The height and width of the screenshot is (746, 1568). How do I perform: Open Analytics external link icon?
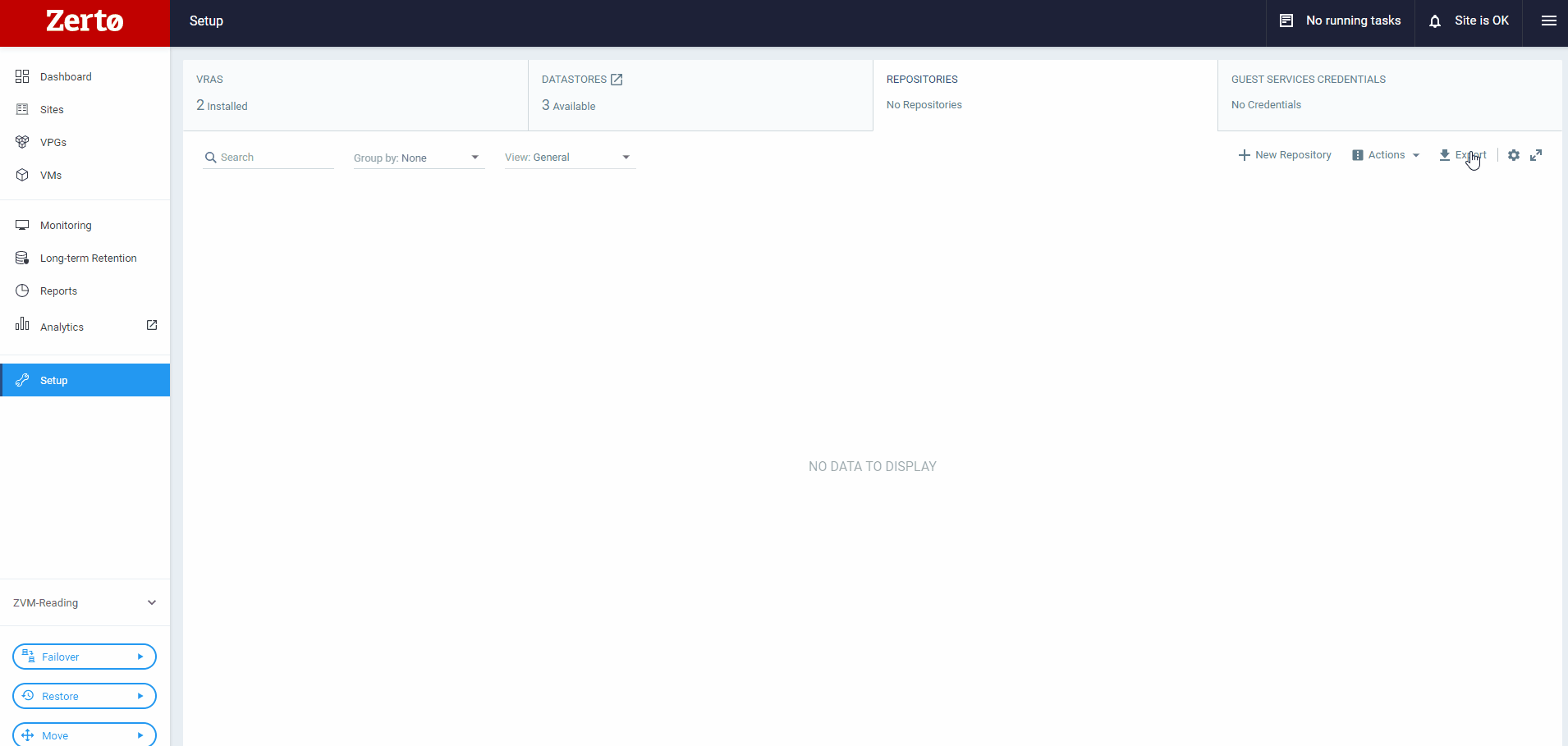coord(152,325)
